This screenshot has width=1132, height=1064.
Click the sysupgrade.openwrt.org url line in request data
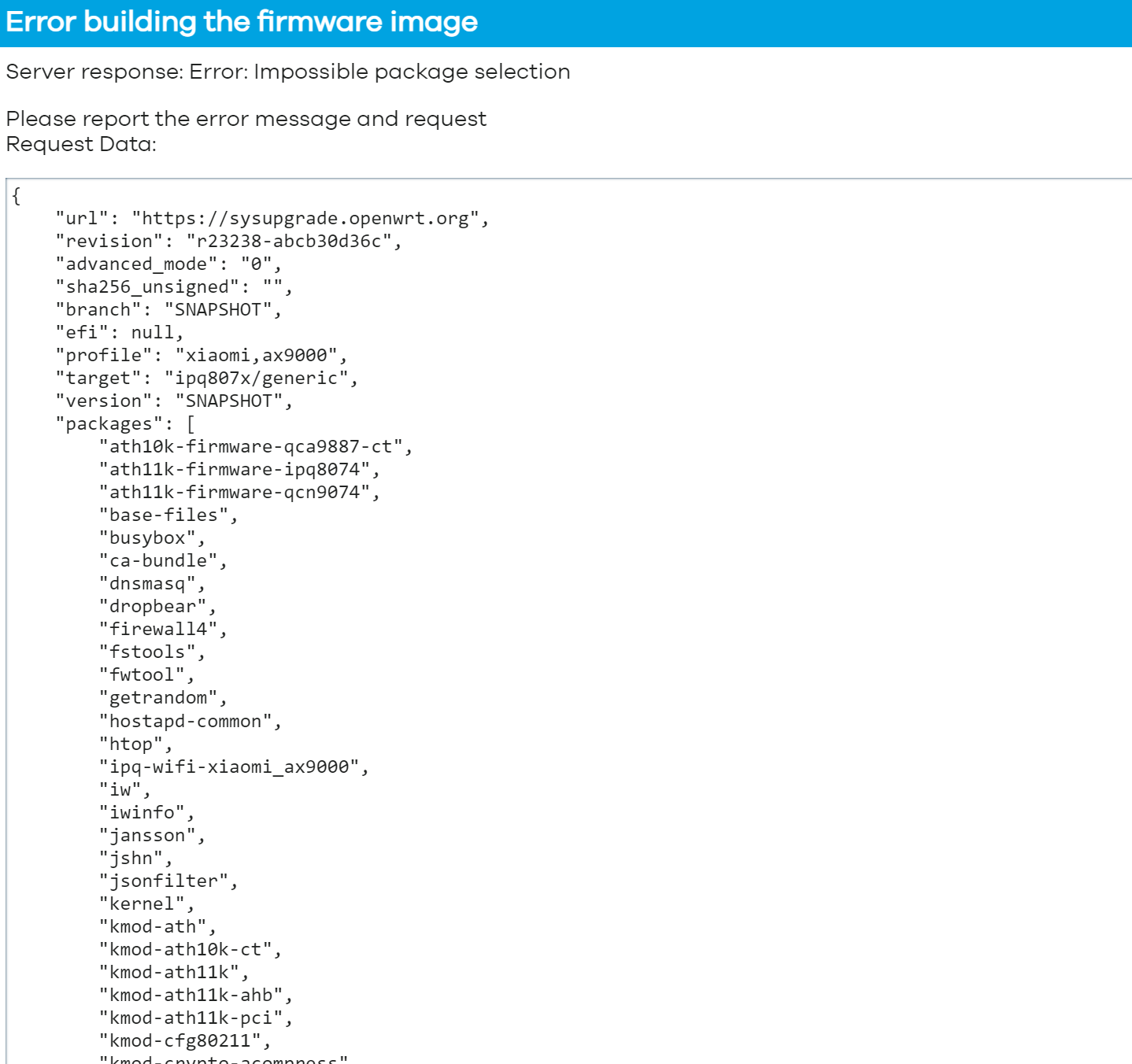coord(272,219)
